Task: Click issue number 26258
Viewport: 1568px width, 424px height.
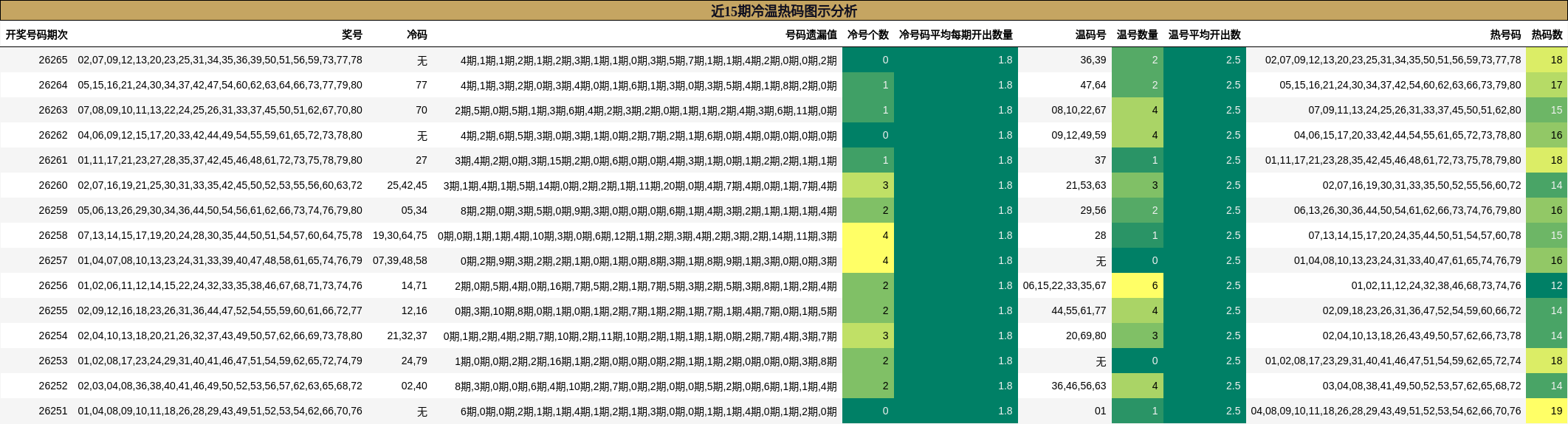Action: 53,235
